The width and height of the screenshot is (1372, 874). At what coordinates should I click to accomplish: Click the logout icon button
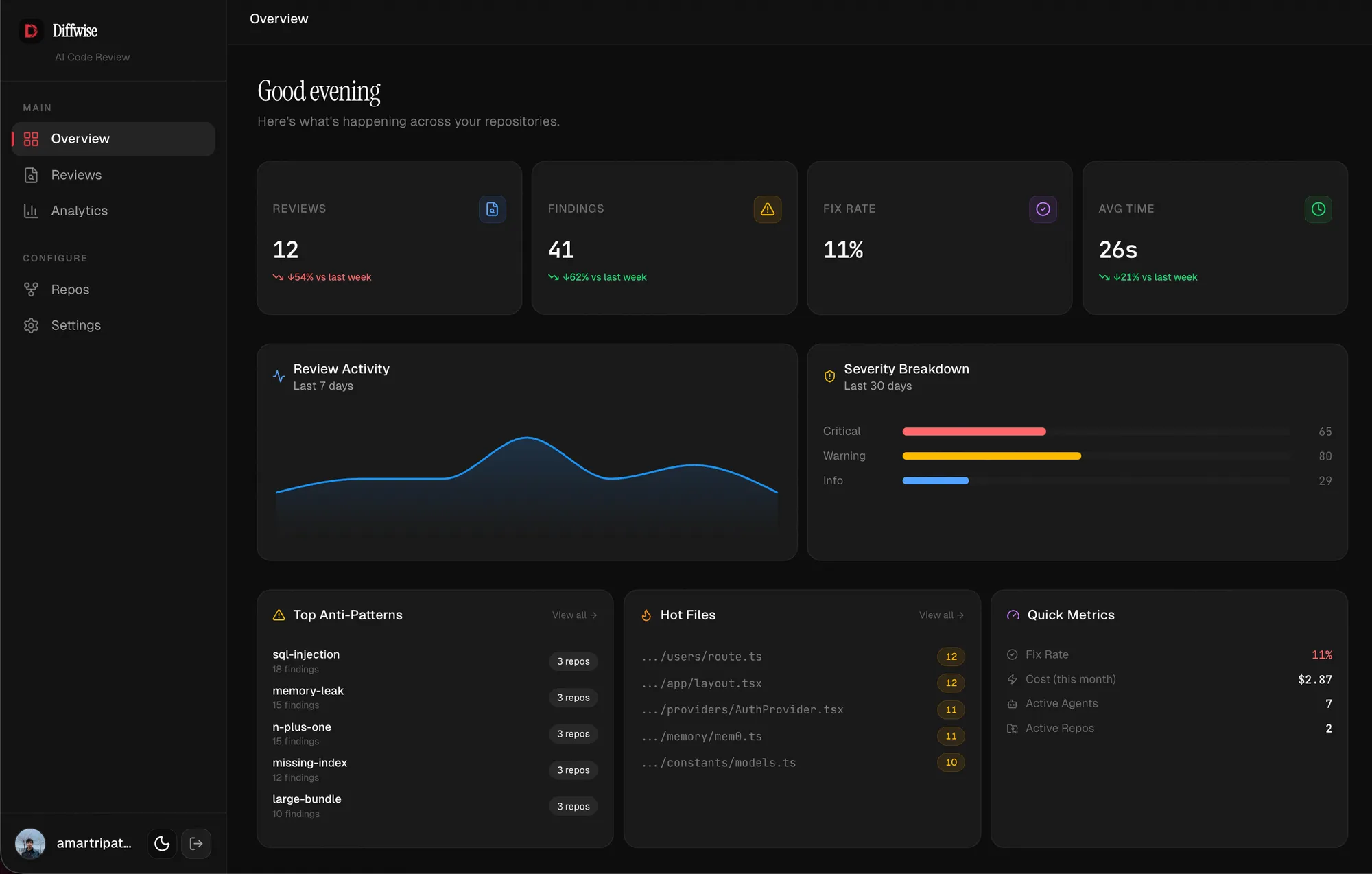click(196, 843)
